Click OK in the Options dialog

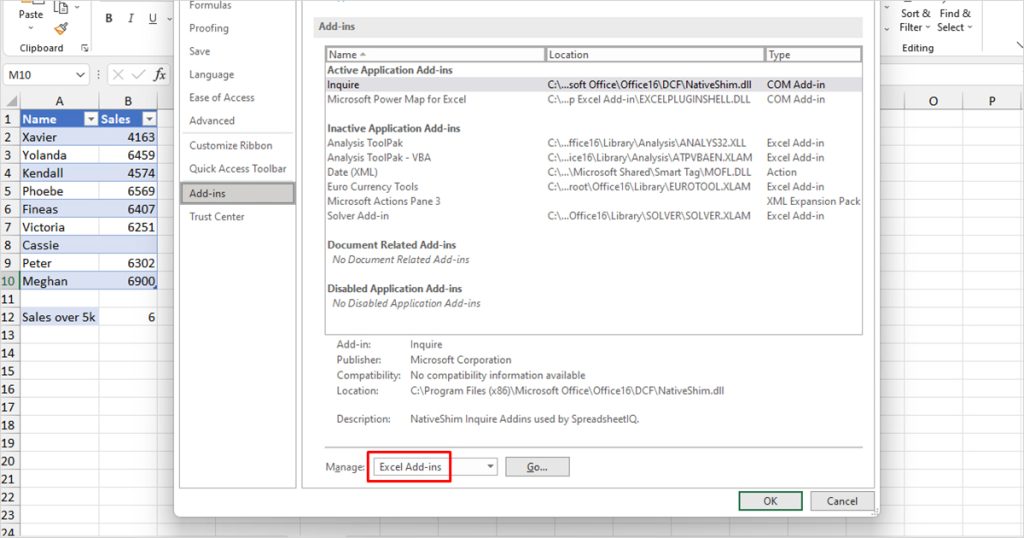(771, 501)
